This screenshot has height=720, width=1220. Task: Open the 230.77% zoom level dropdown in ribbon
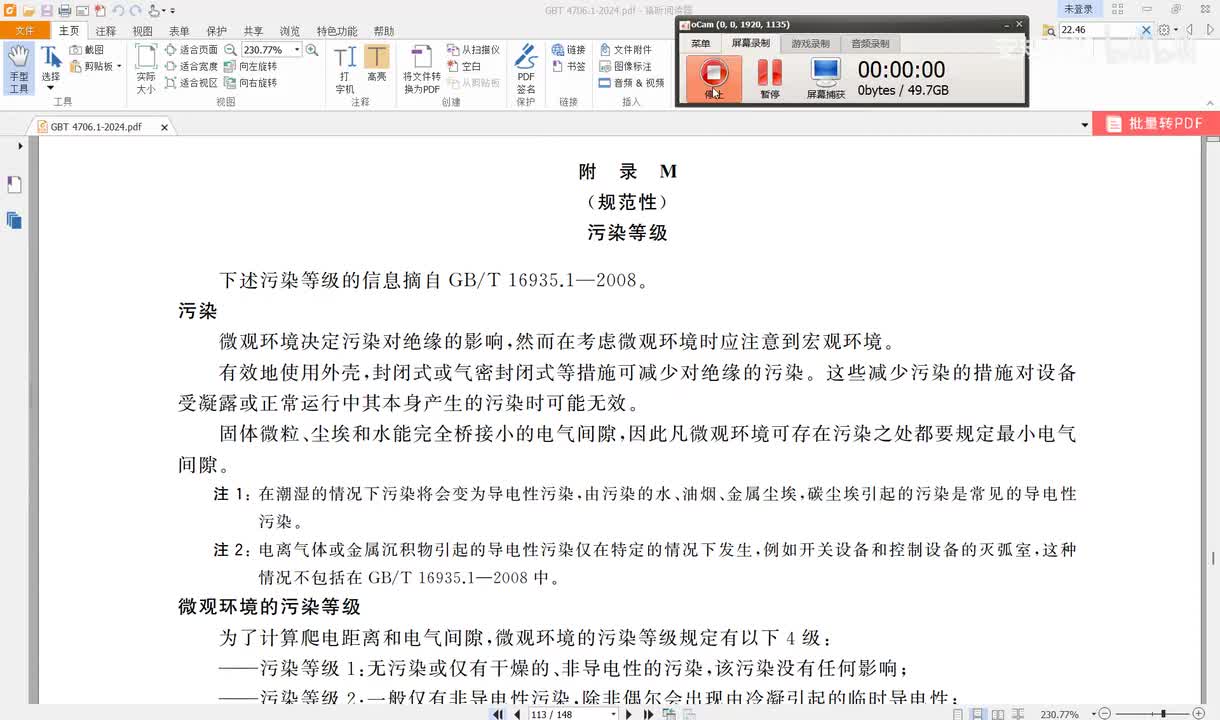pos(297,49)
